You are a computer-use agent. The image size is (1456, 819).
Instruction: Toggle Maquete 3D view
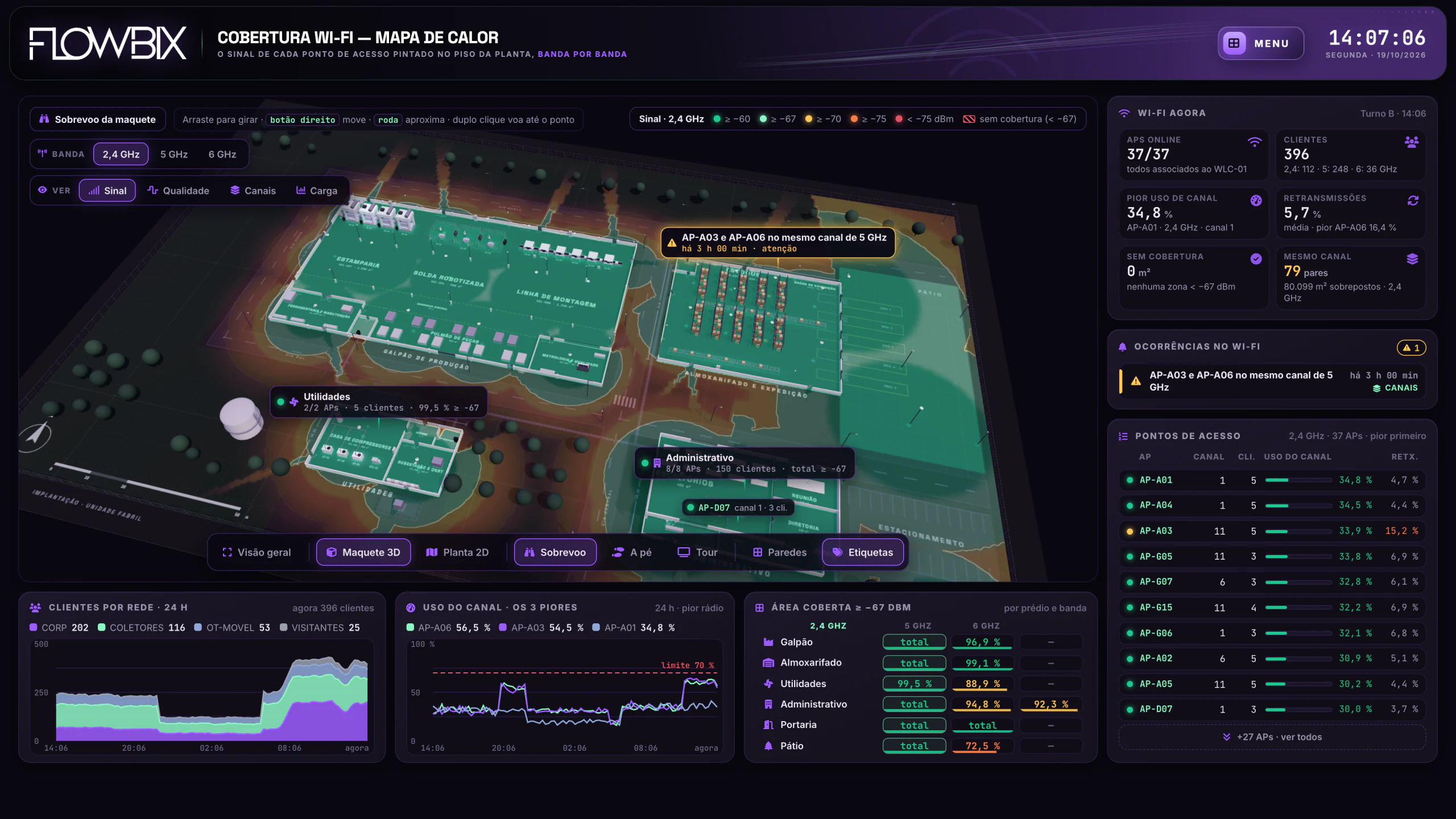(x=363, y=552)
